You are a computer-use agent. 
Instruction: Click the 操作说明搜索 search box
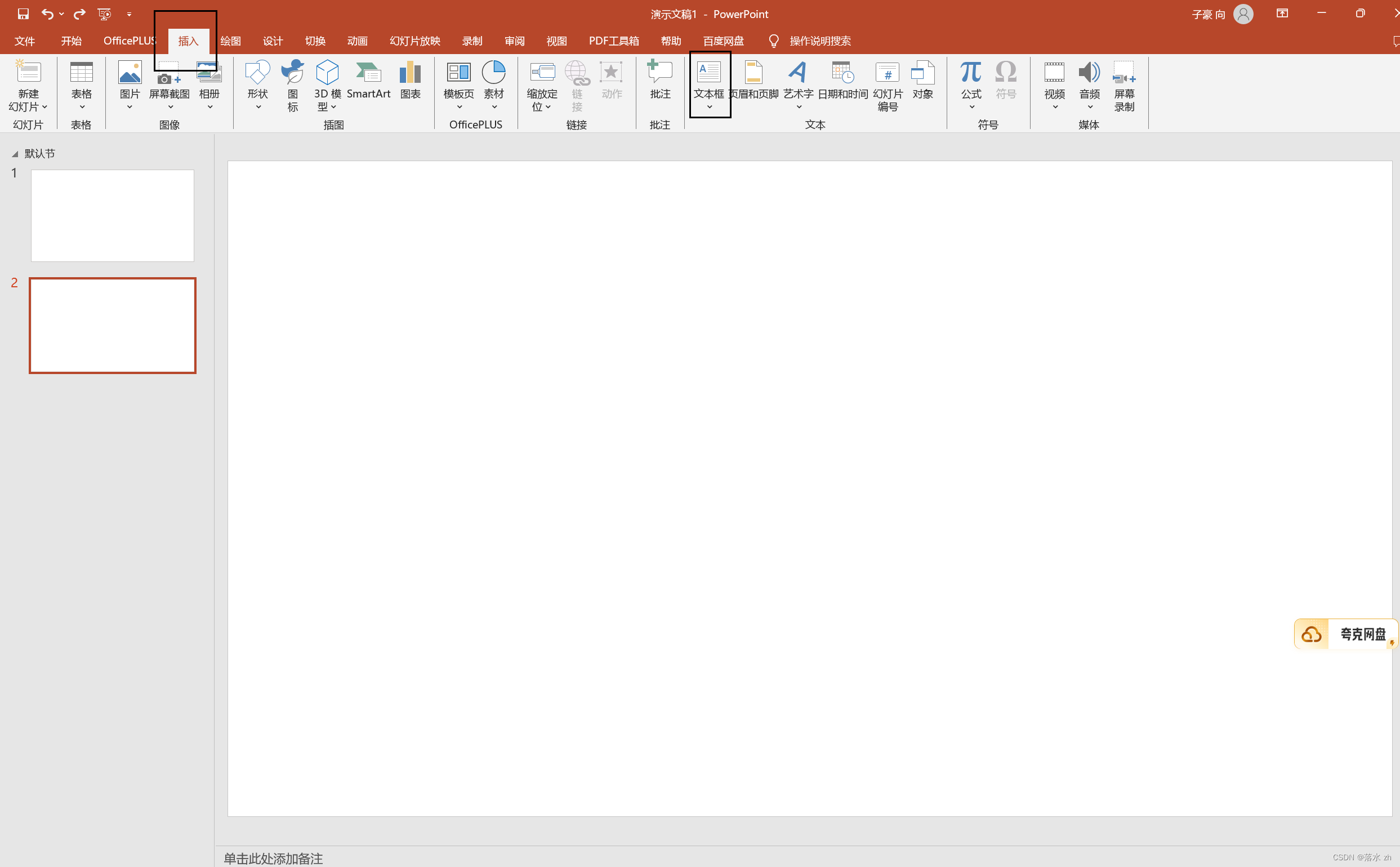tap(819, 41)
